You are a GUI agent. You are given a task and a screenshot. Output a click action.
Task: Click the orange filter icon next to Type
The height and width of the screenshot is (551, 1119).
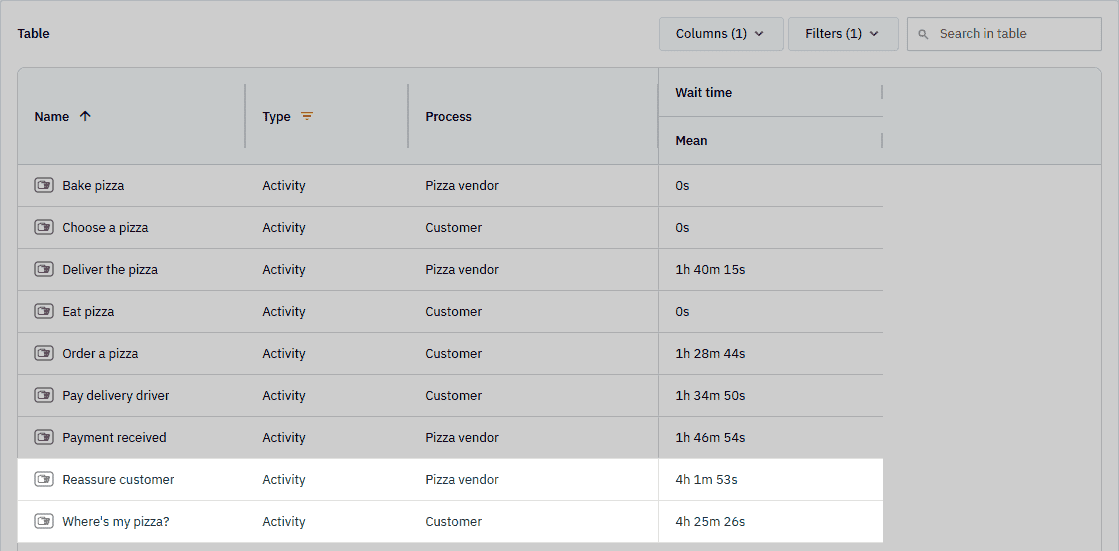(307, 116)
